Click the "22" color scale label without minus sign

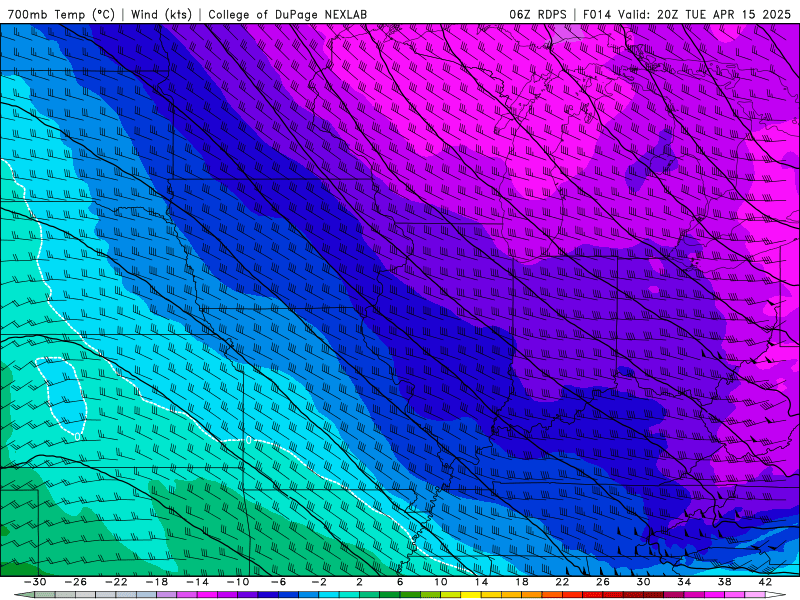[x=562, y=582]
